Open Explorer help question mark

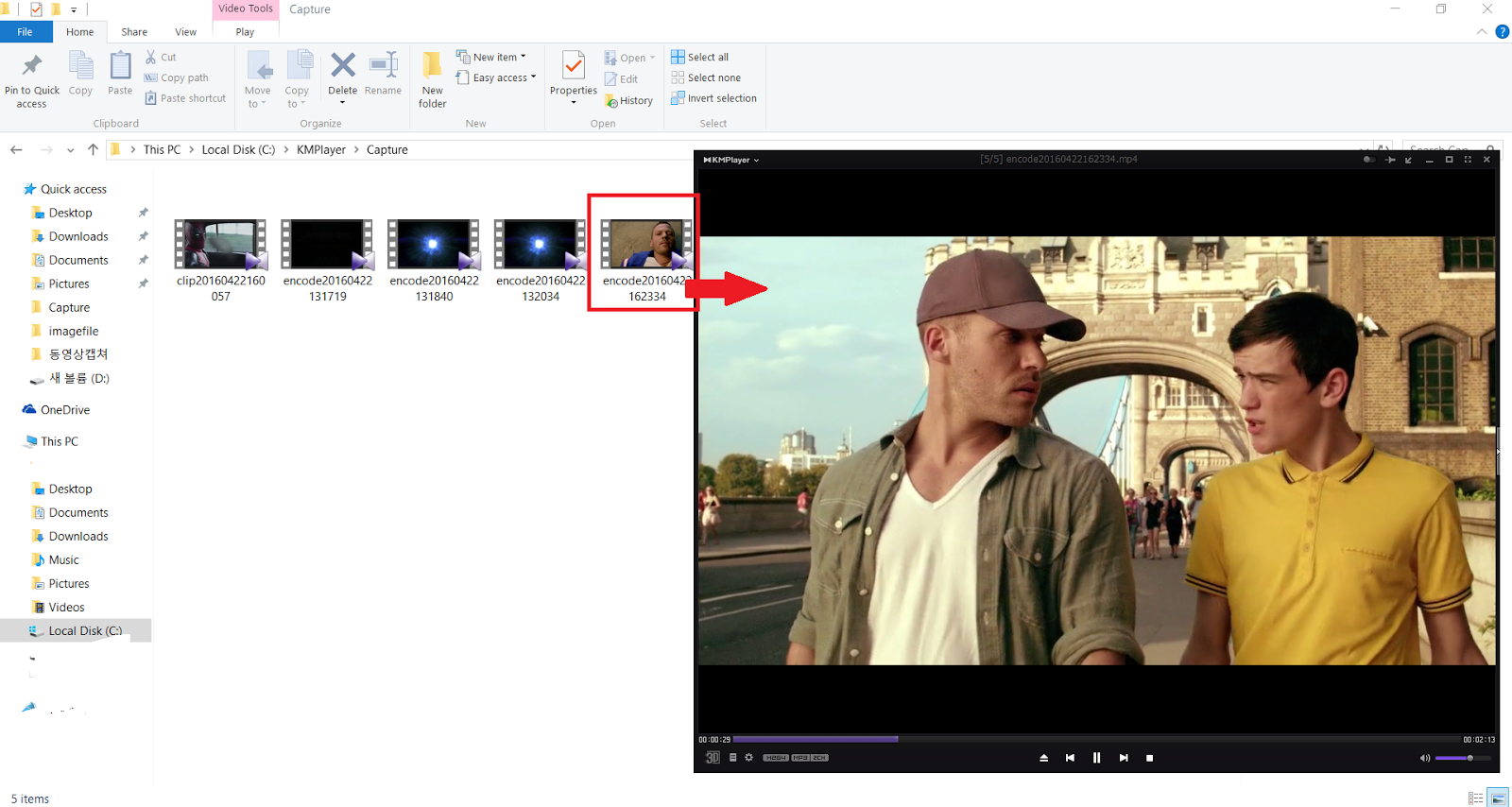1502,32
